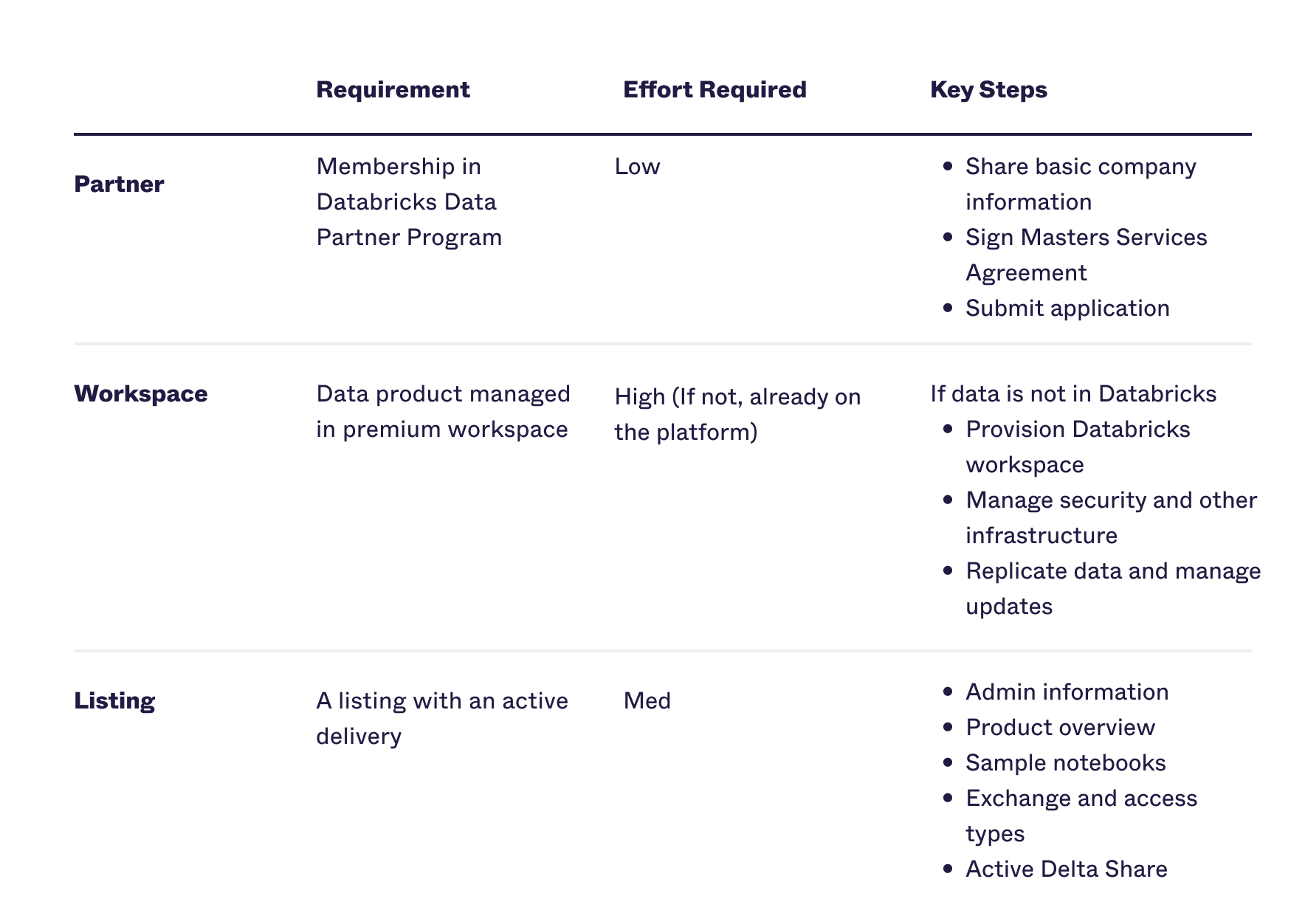Click the Membership in Databricks Data Partner Program text

(409, 202)
